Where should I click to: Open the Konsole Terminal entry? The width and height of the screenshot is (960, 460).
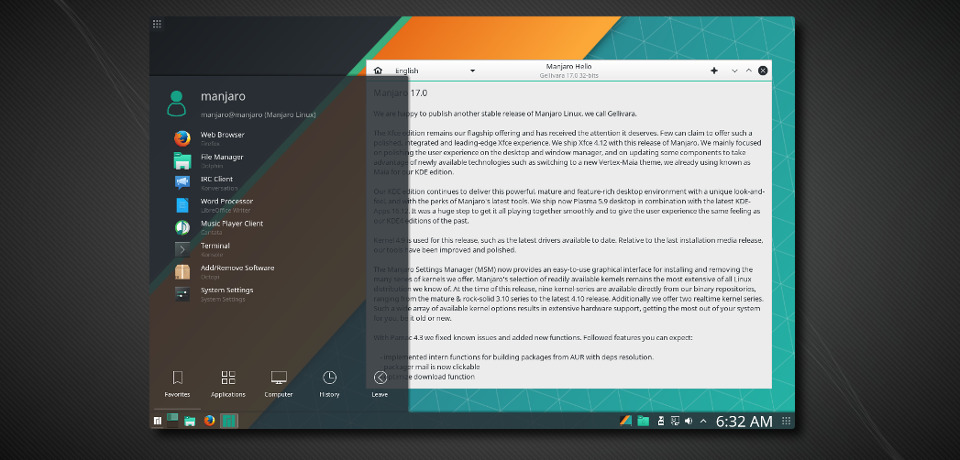[x=183, y=249]
